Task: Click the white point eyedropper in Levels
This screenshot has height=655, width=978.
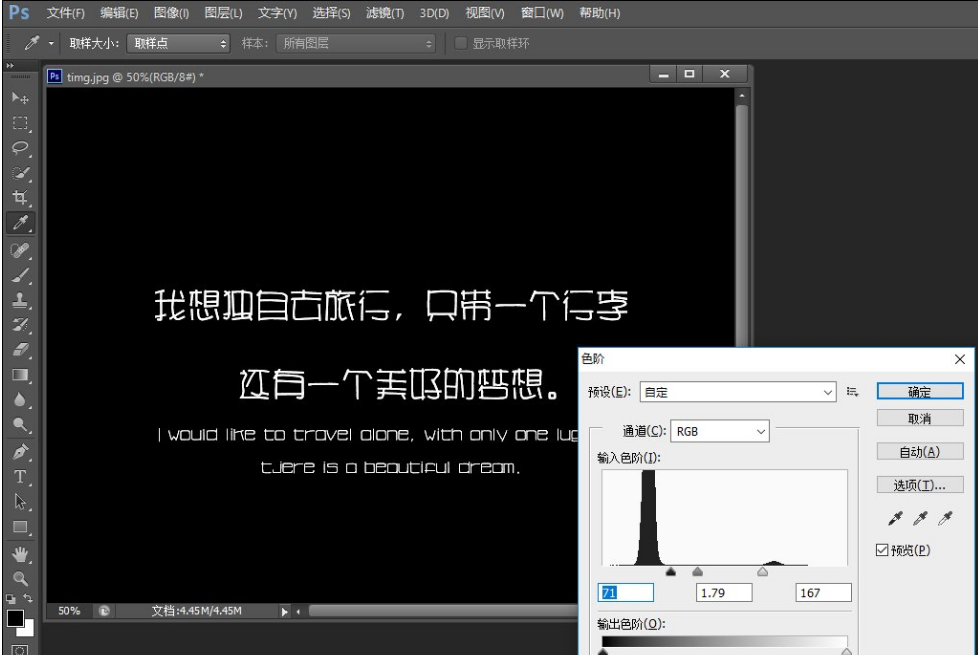Action: (946, 518)
